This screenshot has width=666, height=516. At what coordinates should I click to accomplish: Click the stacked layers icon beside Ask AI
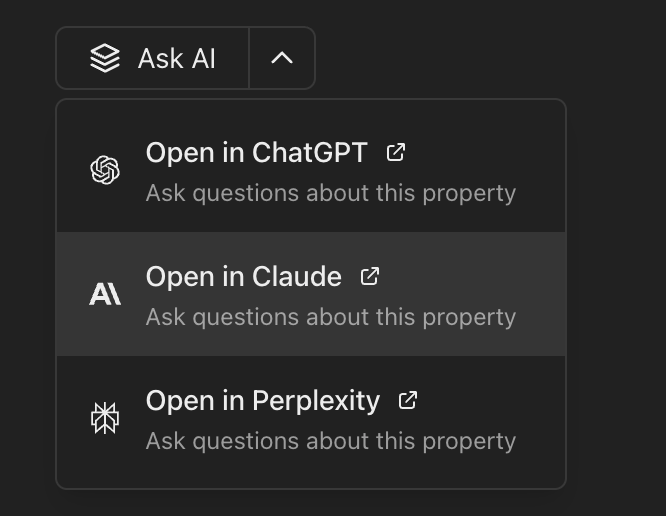pyautogui.click(x=105, y=58)
